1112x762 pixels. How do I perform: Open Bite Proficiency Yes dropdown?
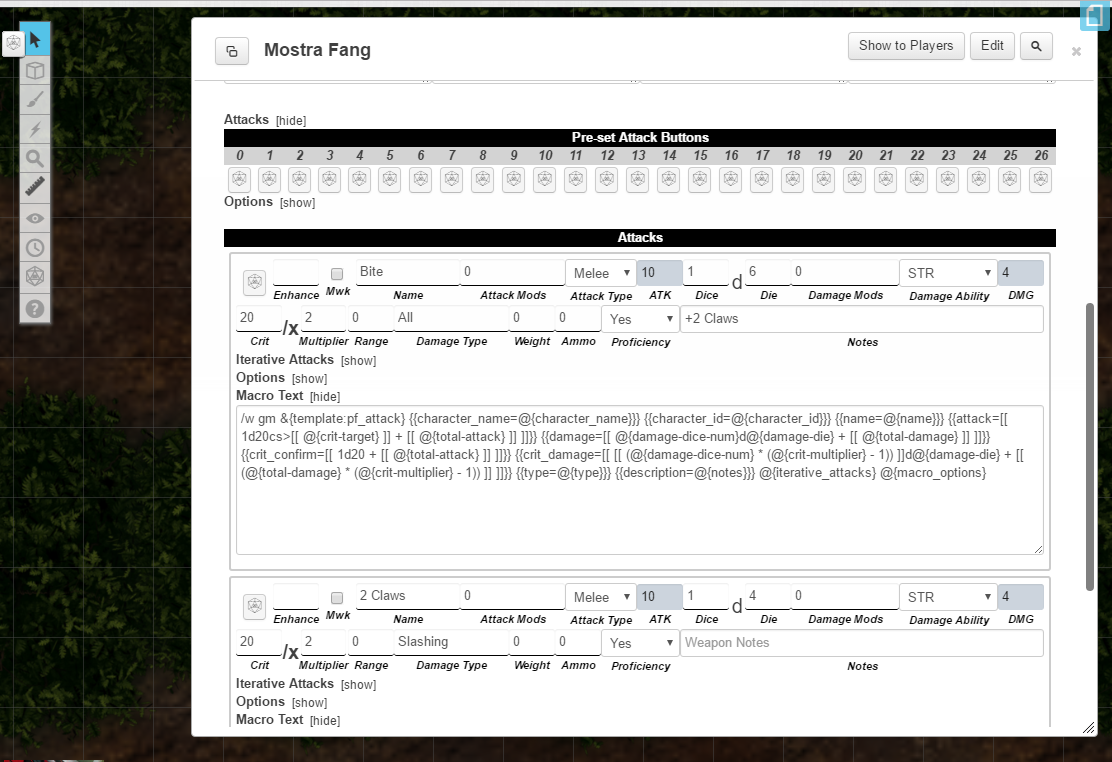click(x=640, y=319)
